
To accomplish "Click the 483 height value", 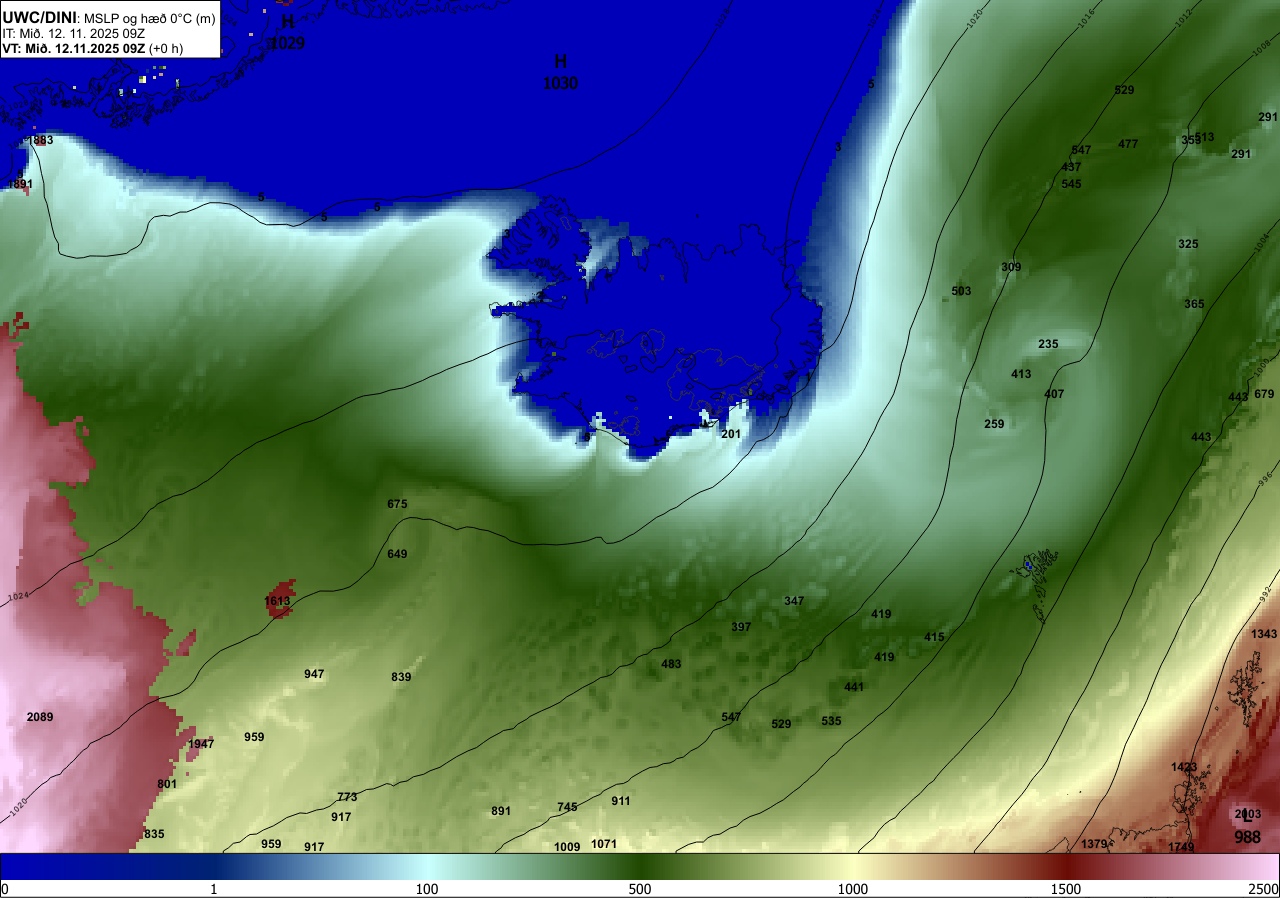I will point(671,664).
